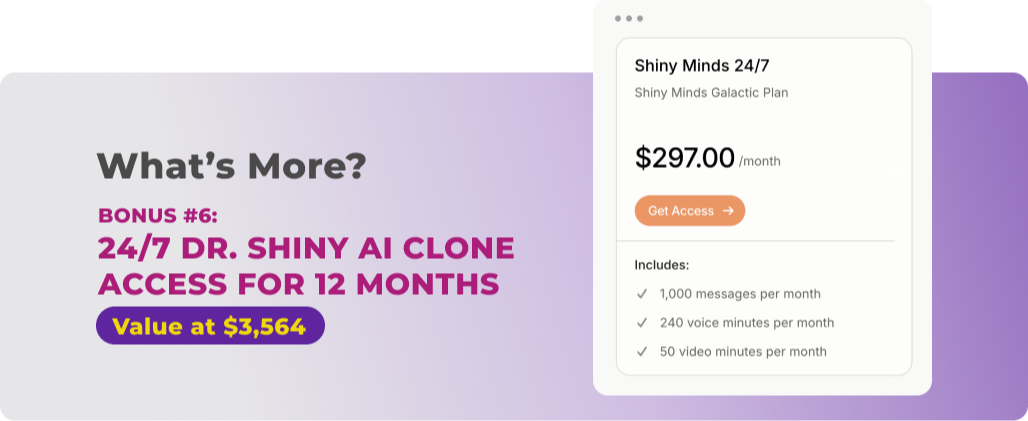Click the checkmark beside 1,000 messages
This screenshot has height=421, width=1028.
pyautogui.click(x=642, y=294)
